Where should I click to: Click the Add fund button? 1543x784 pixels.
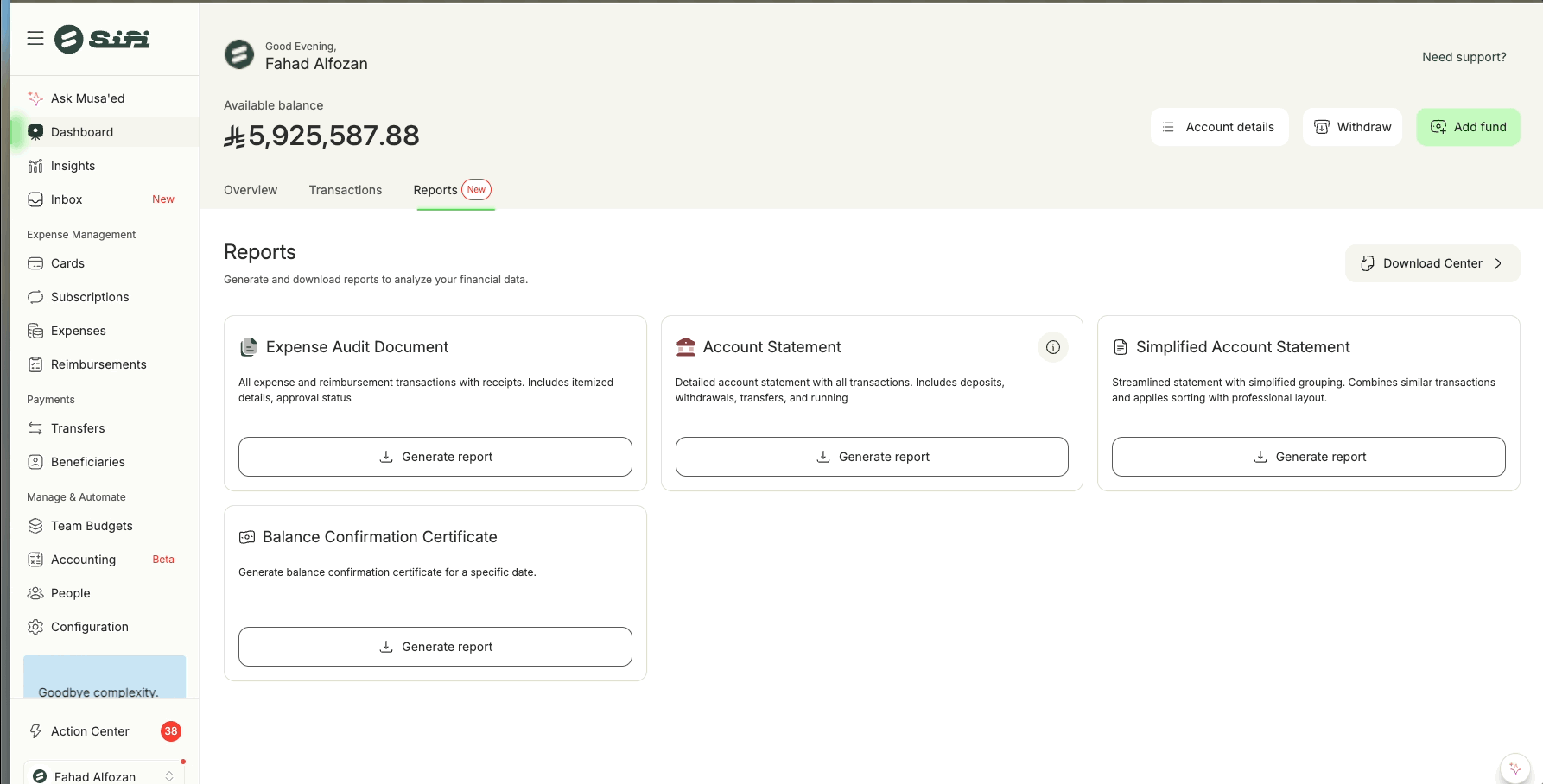point(1468,127)
